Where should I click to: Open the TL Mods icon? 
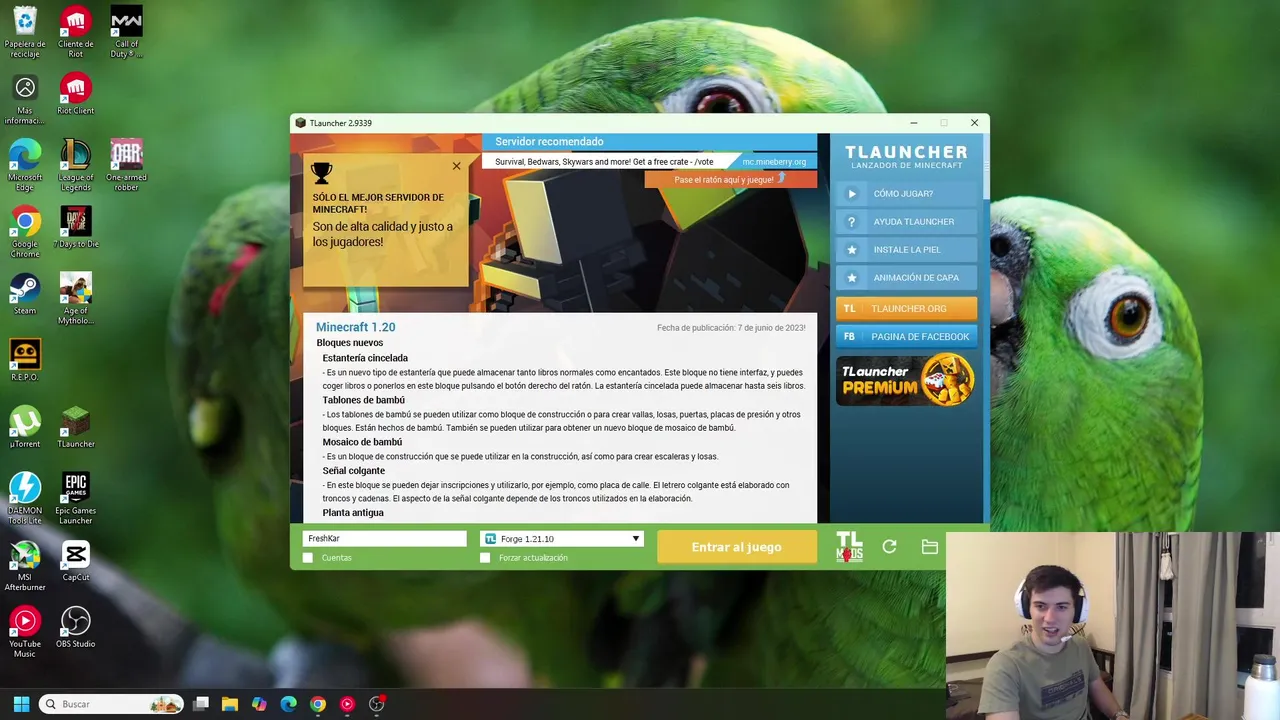pos(849,547)
